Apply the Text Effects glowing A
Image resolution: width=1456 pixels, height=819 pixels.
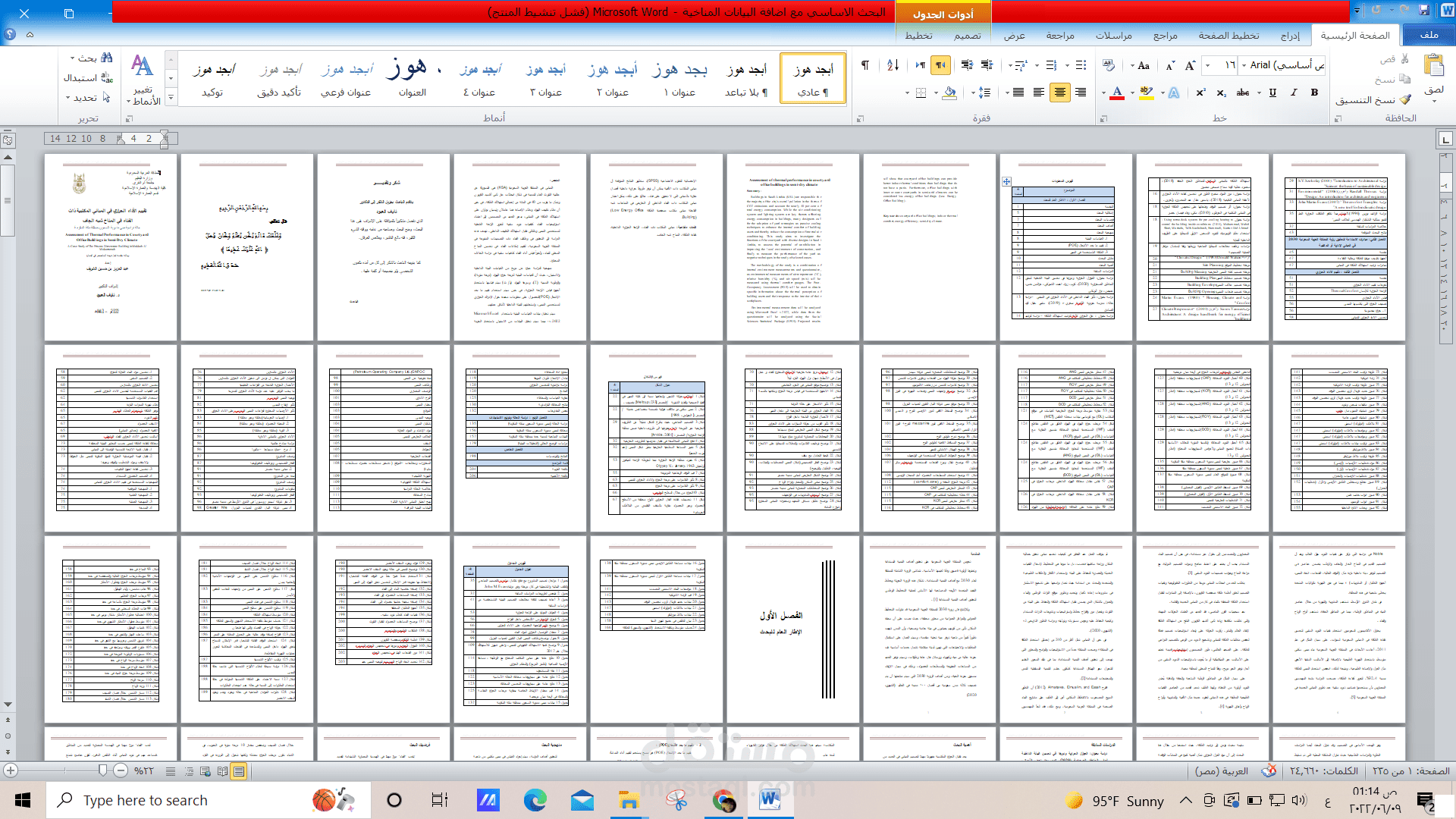pos(1174,93)
